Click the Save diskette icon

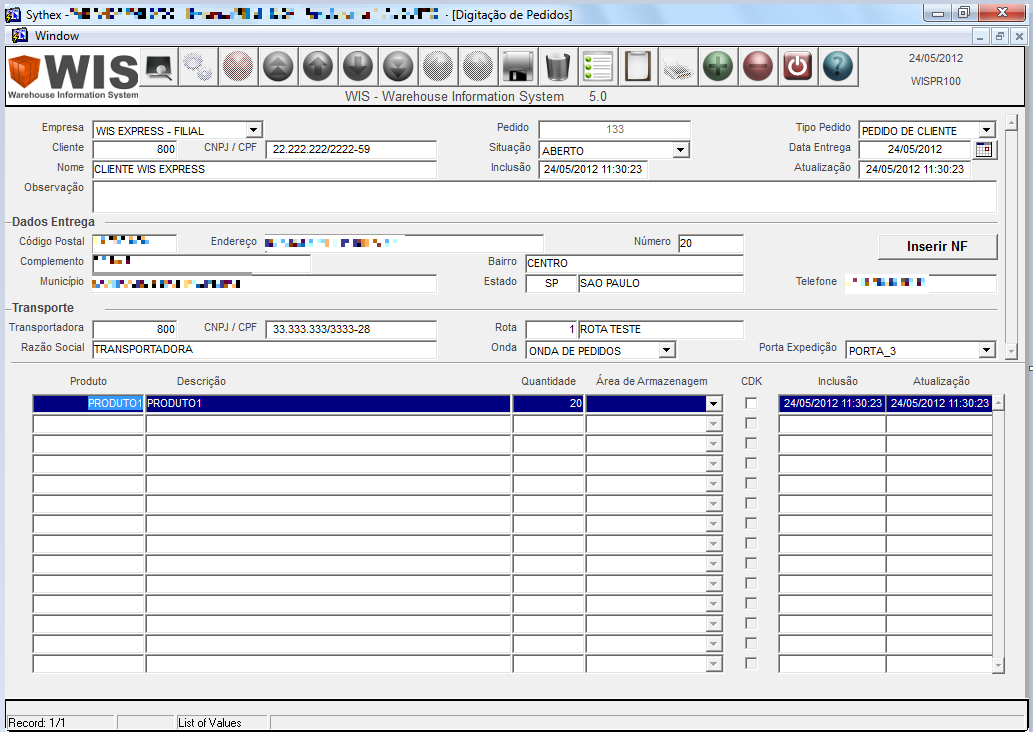pos(517,66)
